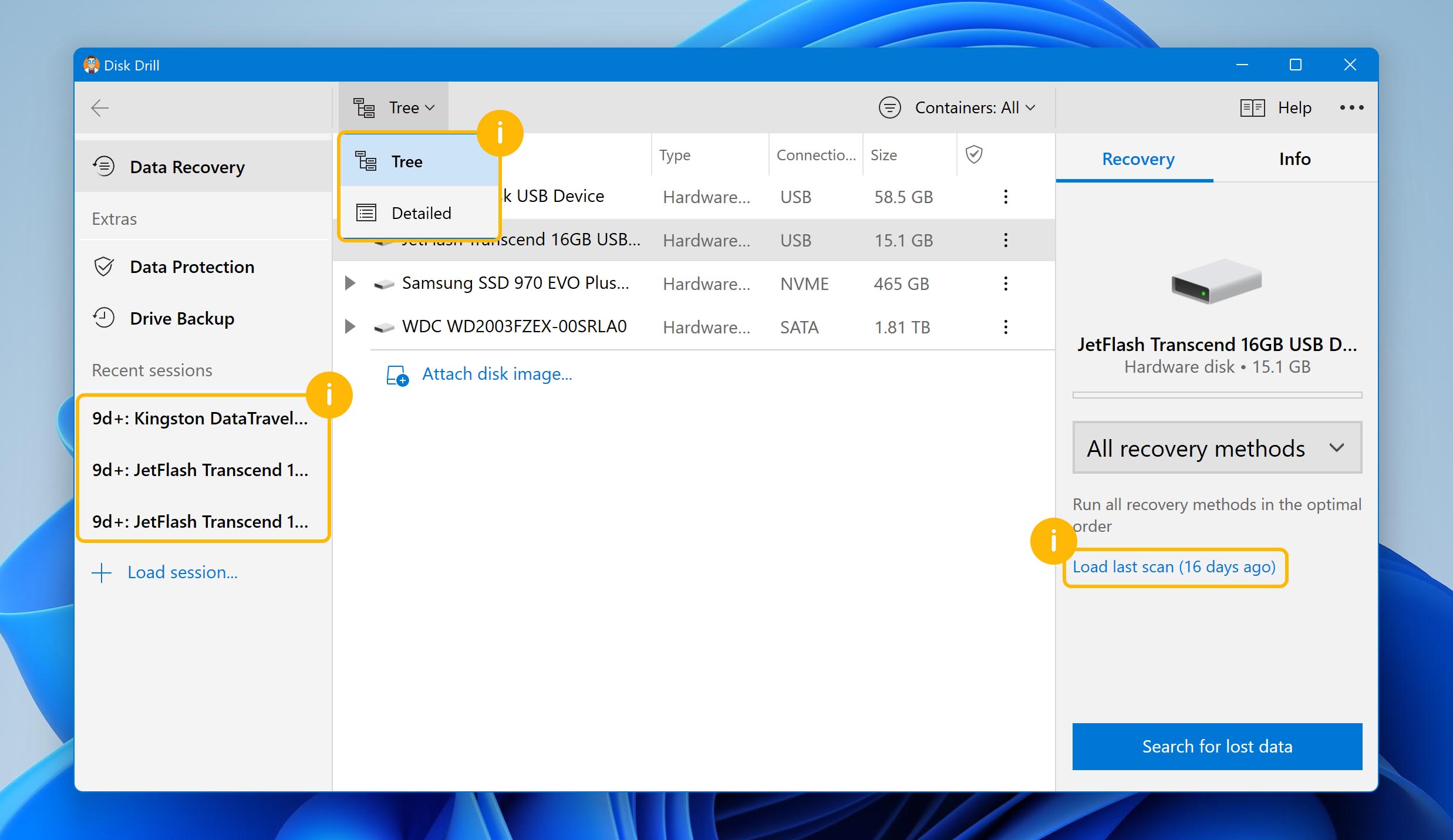
Task: Click the back arrow navigation icon
Action: pyautogui.click(x=100, y=107)
